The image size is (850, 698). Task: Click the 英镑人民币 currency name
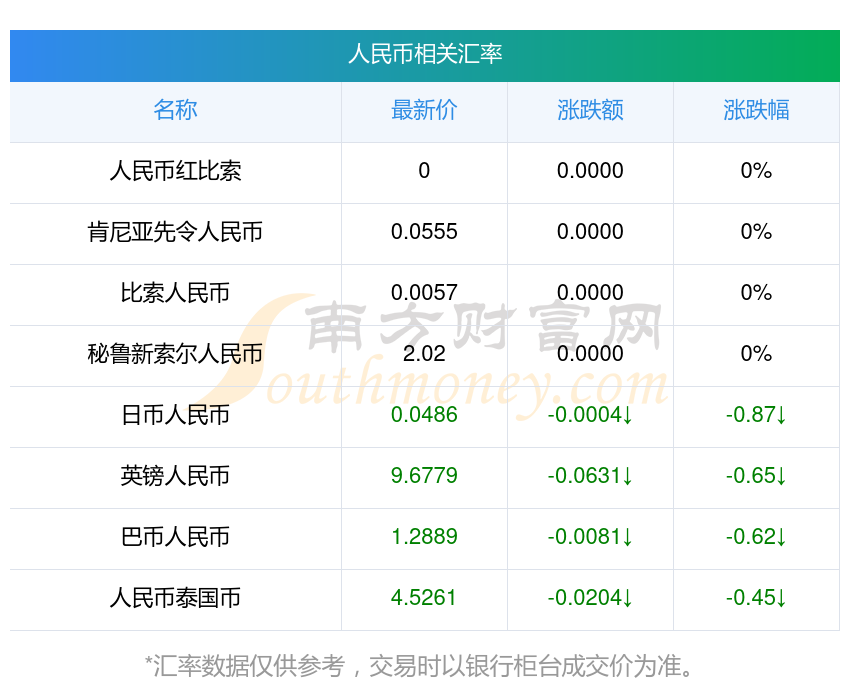(x=175, y=477)
